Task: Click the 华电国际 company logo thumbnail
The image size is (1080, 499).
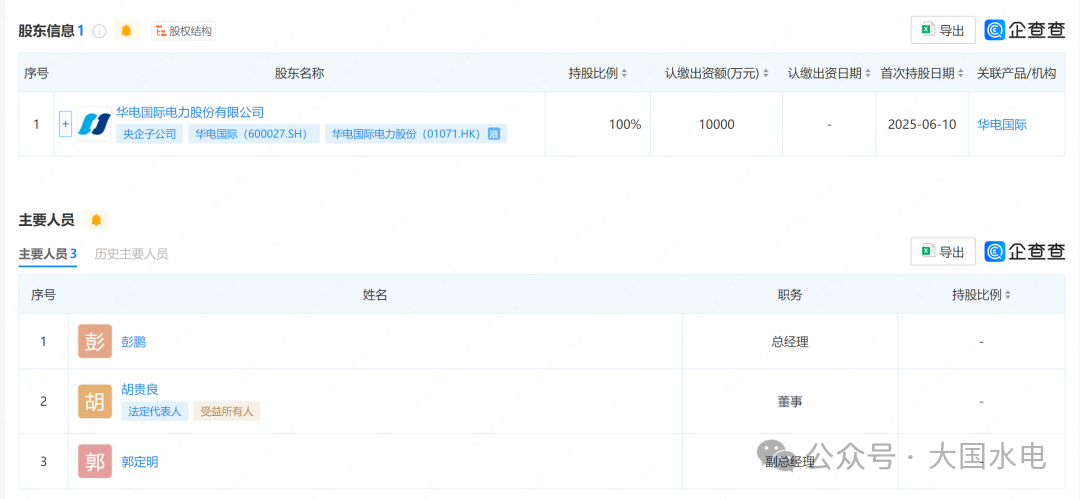Action: pos(94,124)
